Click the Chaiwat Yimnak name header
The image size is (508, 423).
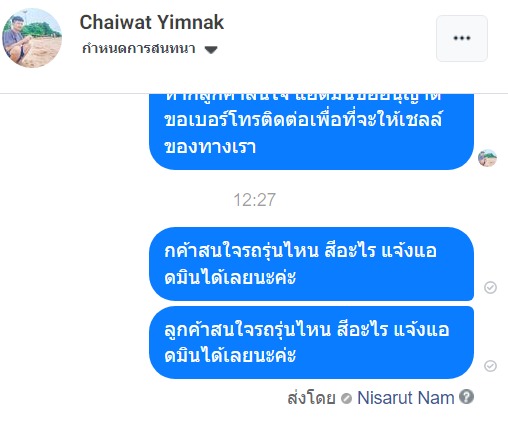pyautogui.click(x=152, y=22)
